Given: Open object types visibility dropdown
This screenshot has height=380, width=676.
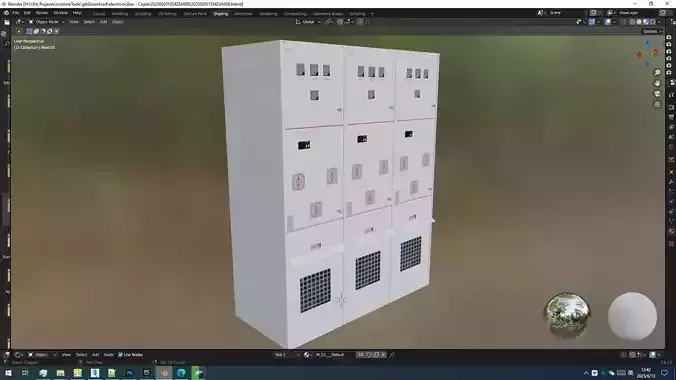Looking at the screenshot, I should coord(580,22).
